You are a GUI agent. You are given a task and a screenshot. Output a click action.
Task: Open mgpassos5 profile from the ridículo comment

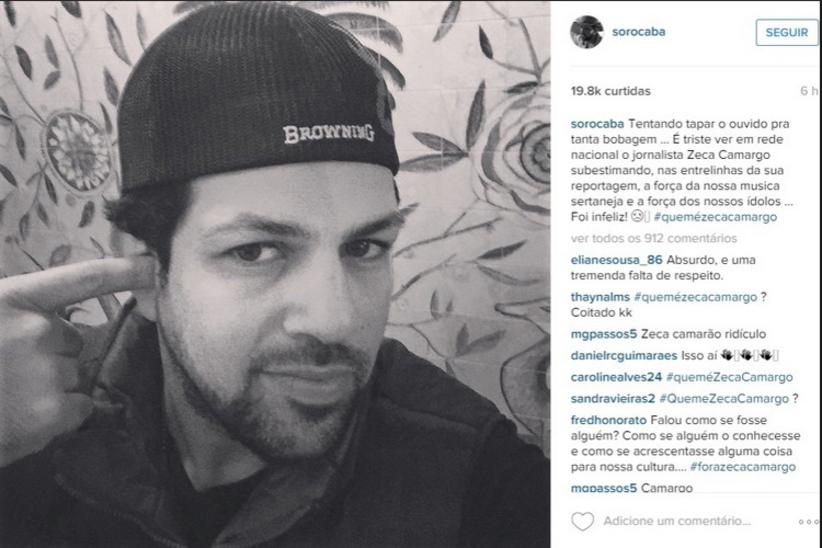(604, 334)
